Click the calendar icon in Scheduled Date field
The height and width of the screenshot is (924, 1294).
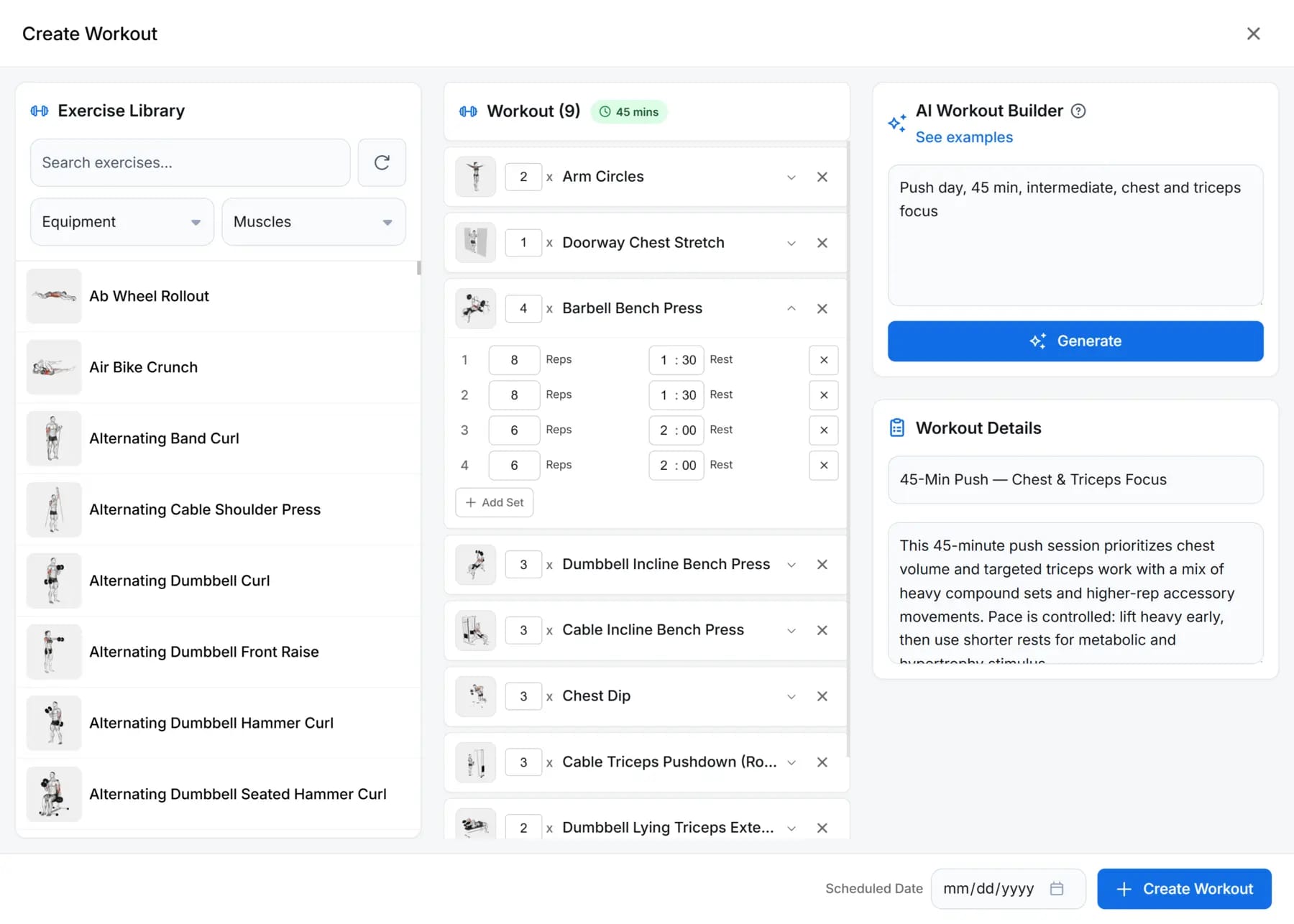(1057, 889)
